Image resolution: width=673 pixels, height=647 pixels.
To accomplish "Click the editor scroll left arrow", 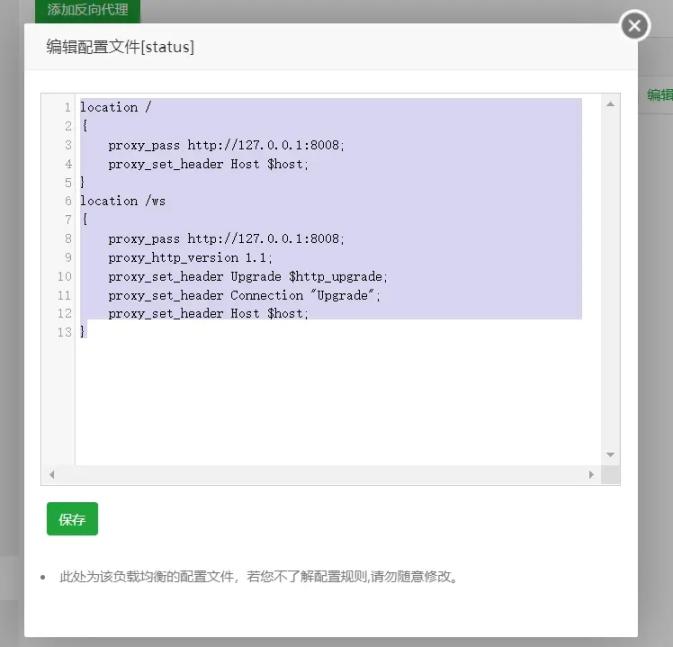I will (51, 475).
